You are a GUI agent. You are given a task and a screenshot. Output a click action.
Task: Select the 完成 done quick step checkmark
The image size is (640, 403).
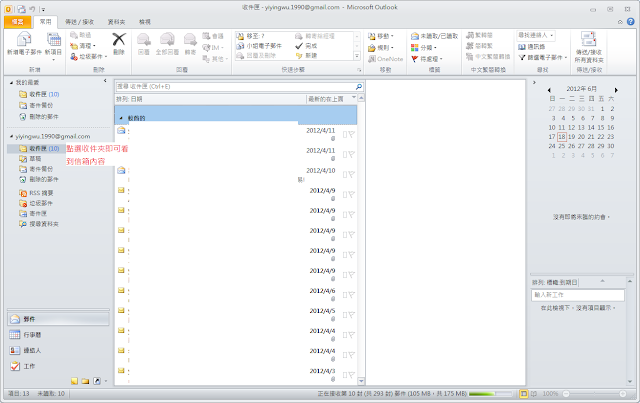click(299, 46)
